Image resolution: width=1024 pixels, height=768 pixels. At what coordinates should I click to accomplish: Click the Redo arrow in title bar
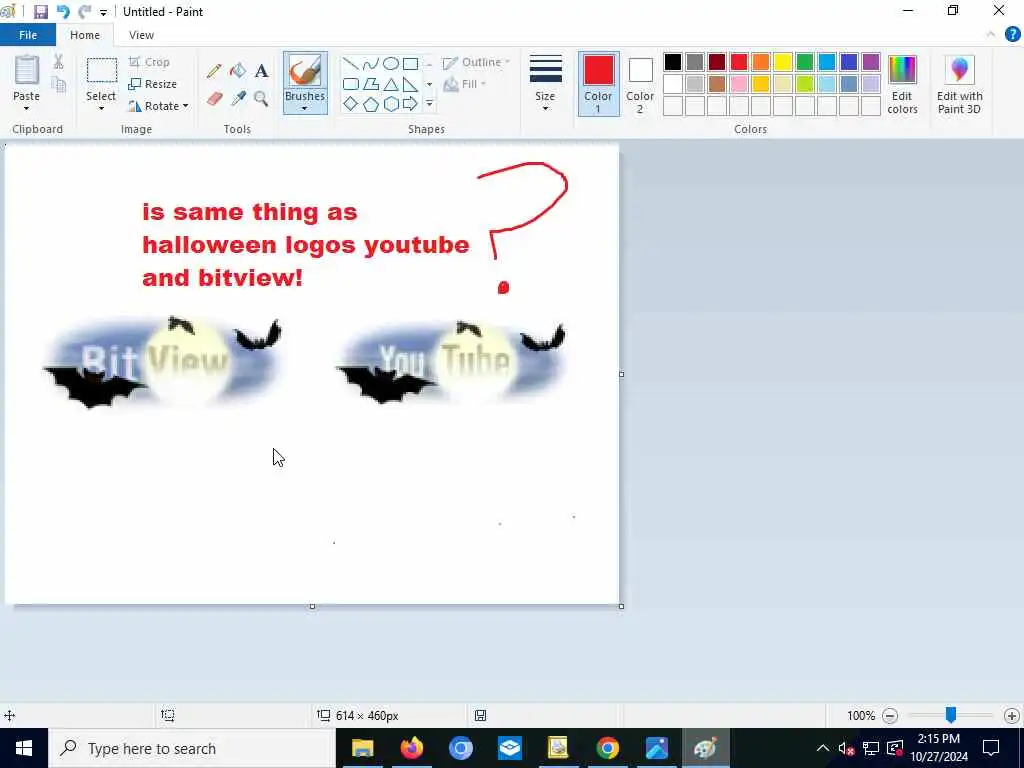point(84,12)
